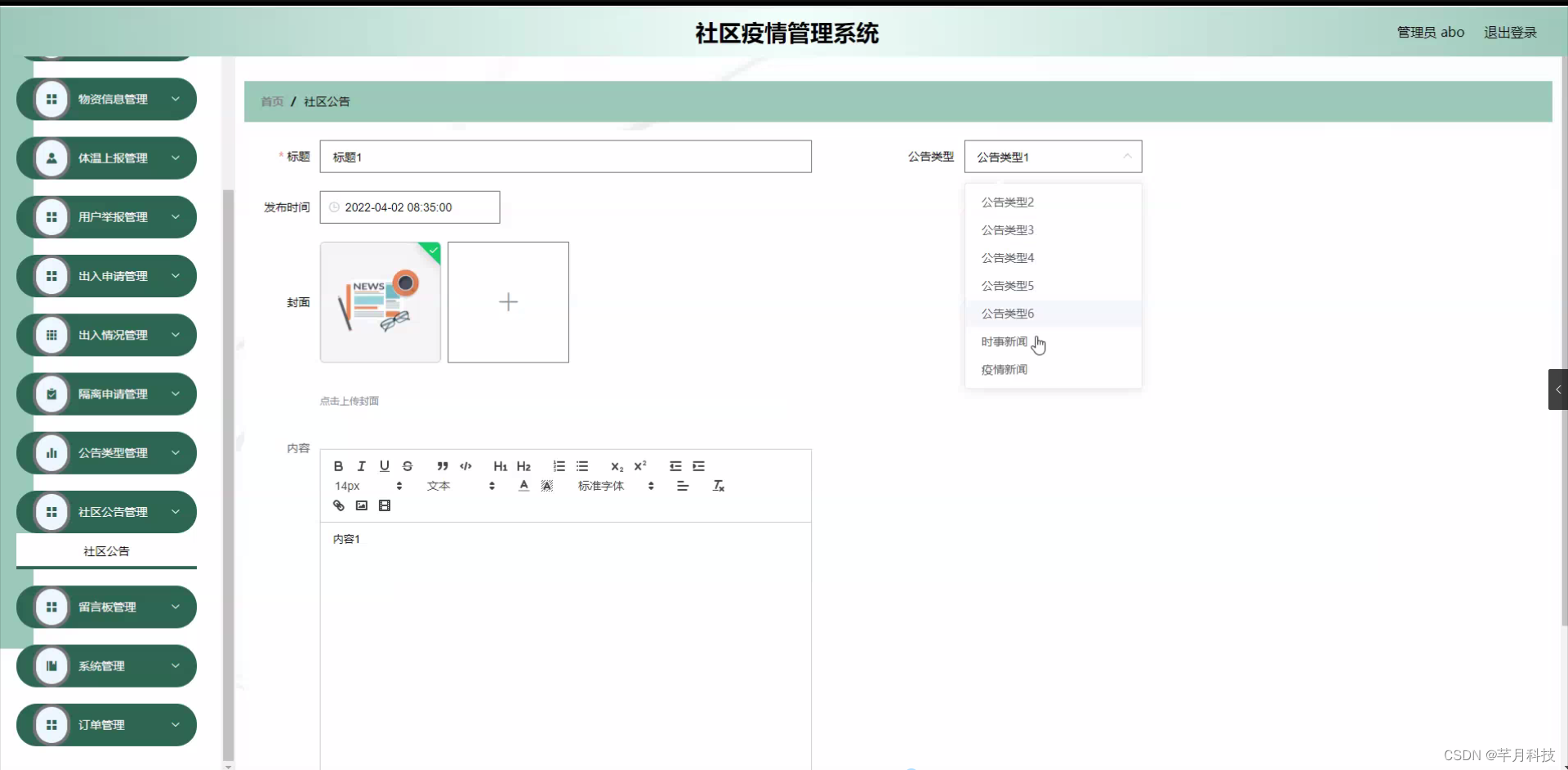1568x770 pixels.
Task: Apply strikethrough formatting to the content
Action: click(407, 466)
